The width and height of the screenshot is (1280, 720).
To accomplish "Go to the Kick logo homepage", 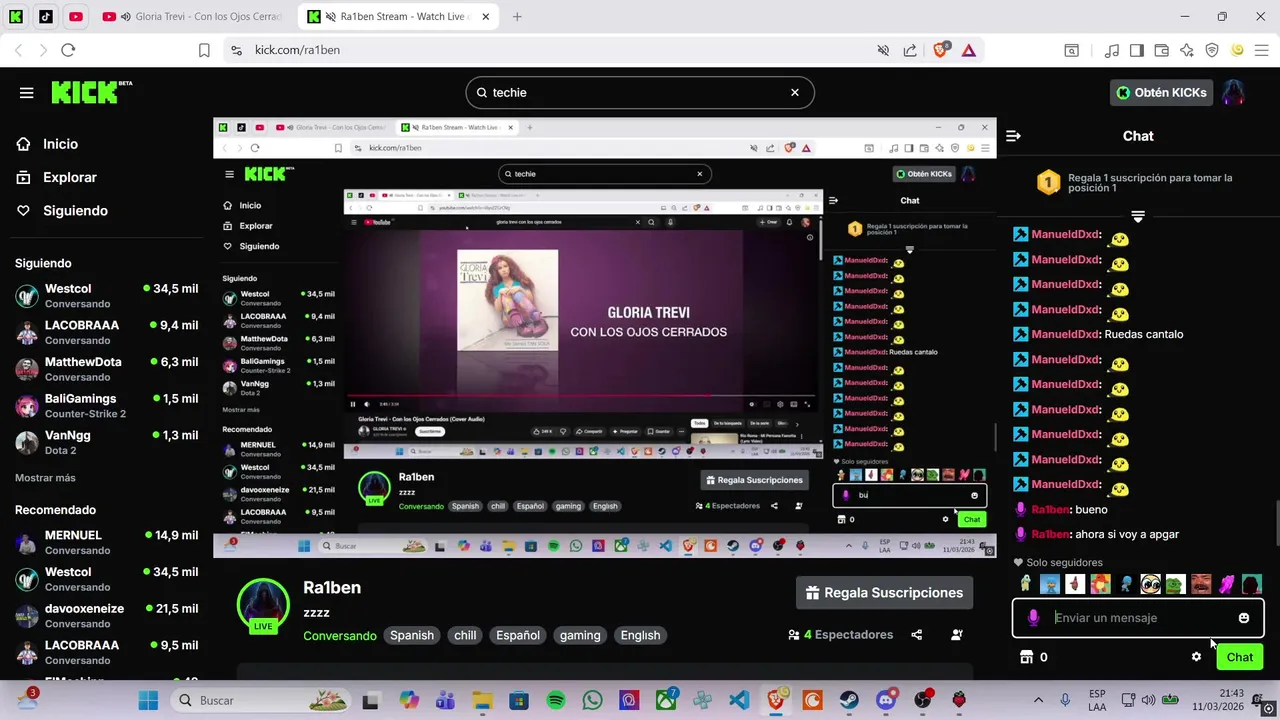I will click(91, 92).
